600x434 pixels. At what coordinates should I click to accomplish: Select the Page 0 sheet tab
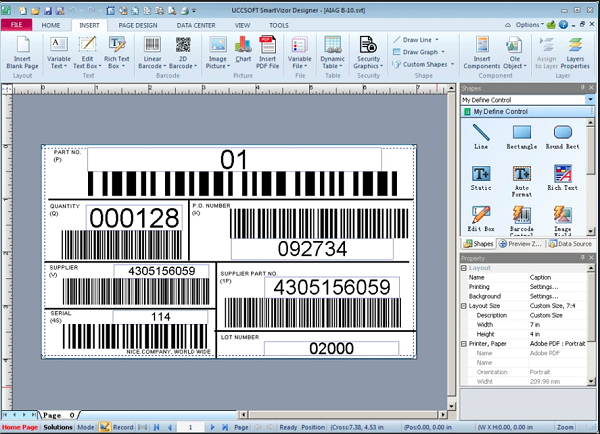pos(59,415)
